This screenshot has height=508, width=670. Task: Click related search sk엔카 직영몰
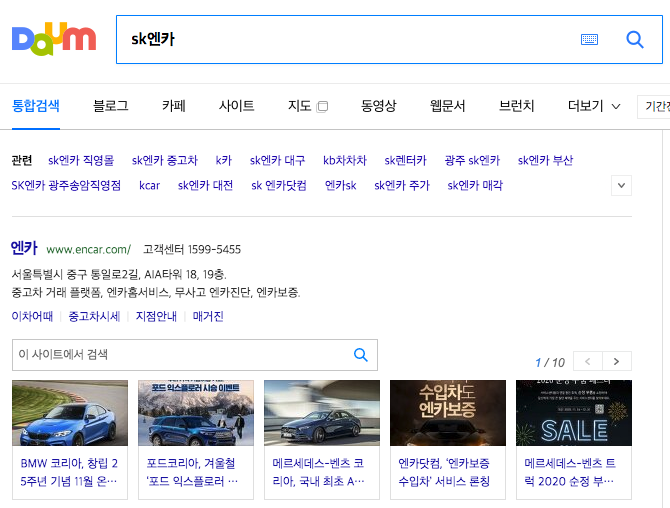tap(81, 161)
